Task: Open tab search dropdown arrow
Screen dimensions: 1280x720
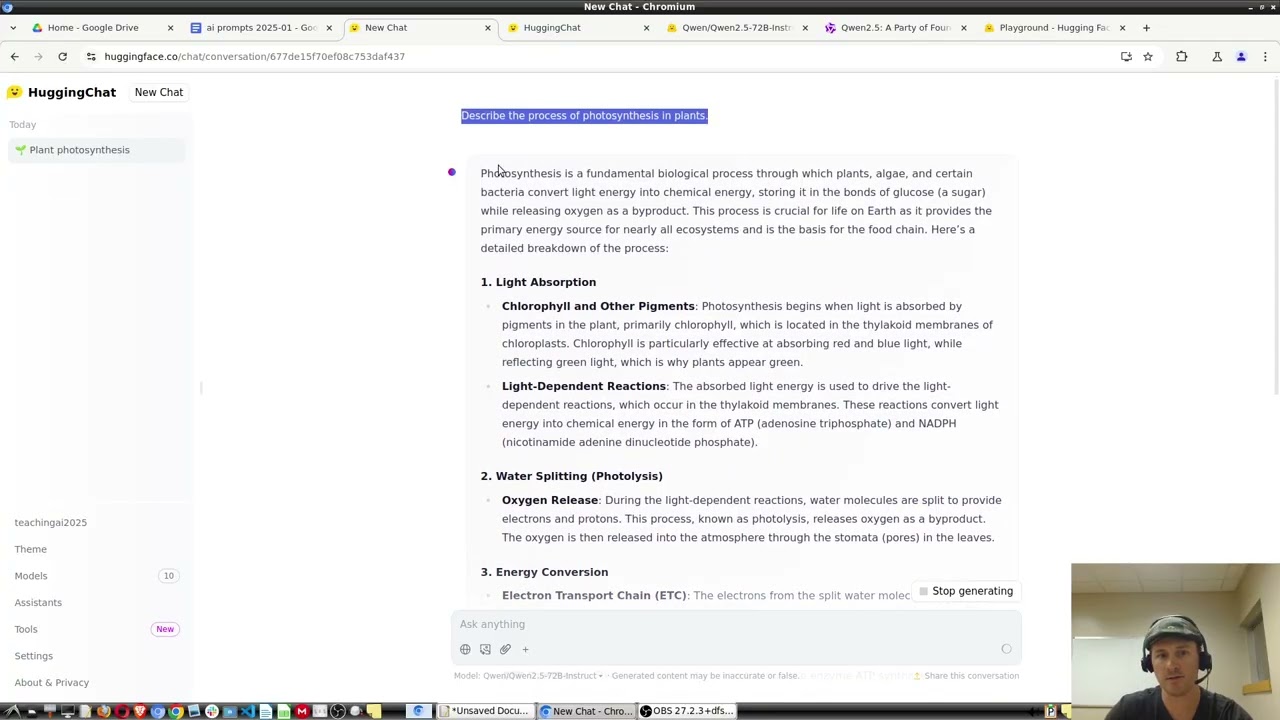Action: (12, 28)
